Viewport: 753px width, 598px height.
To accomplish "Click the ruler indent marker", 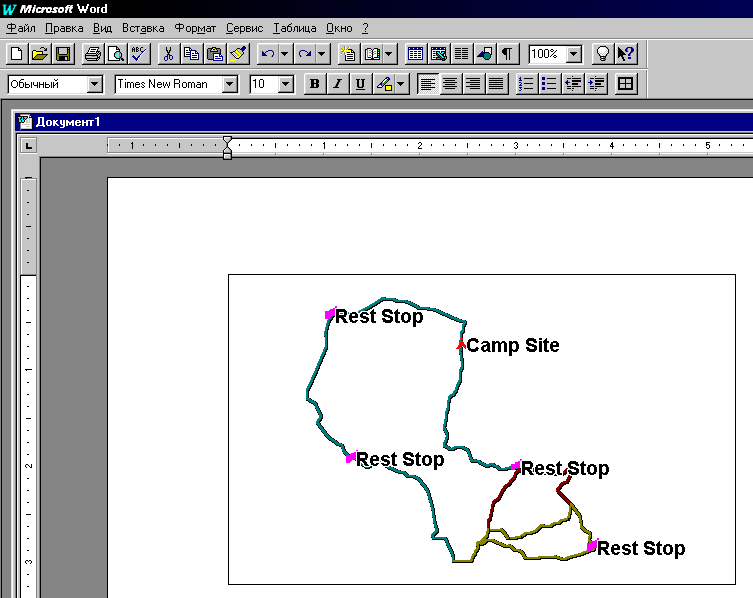I will [x=228, y=147].
